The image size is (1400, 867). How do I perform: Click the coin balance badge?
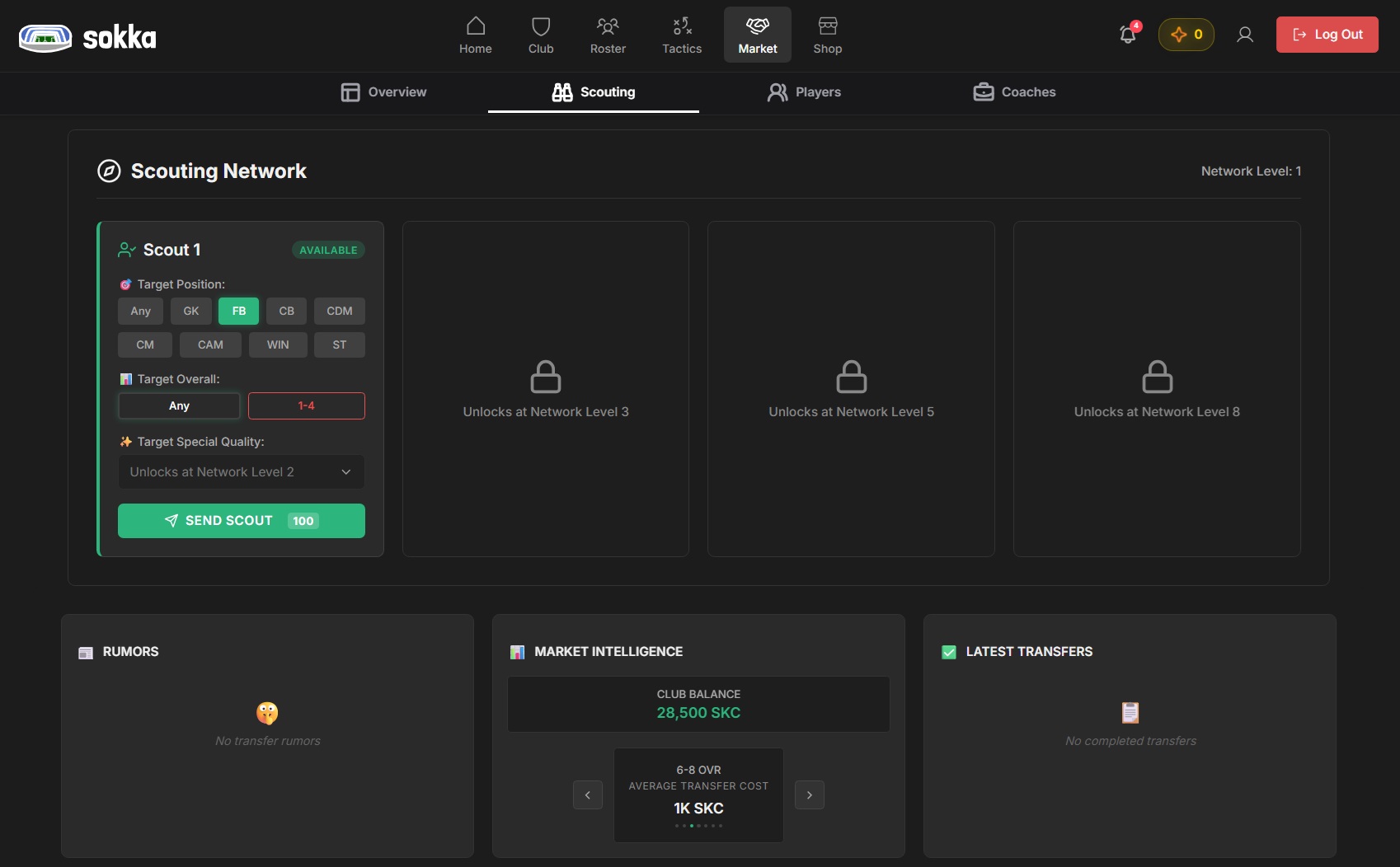[1186, 35]
